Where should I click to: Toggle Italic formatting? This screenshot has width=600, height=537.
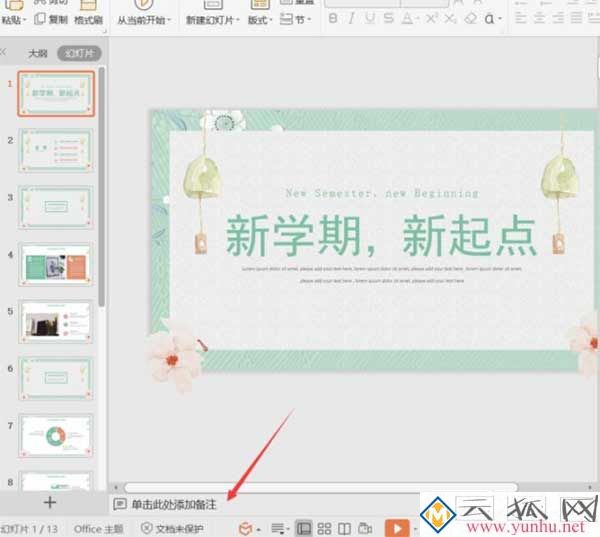351,18
